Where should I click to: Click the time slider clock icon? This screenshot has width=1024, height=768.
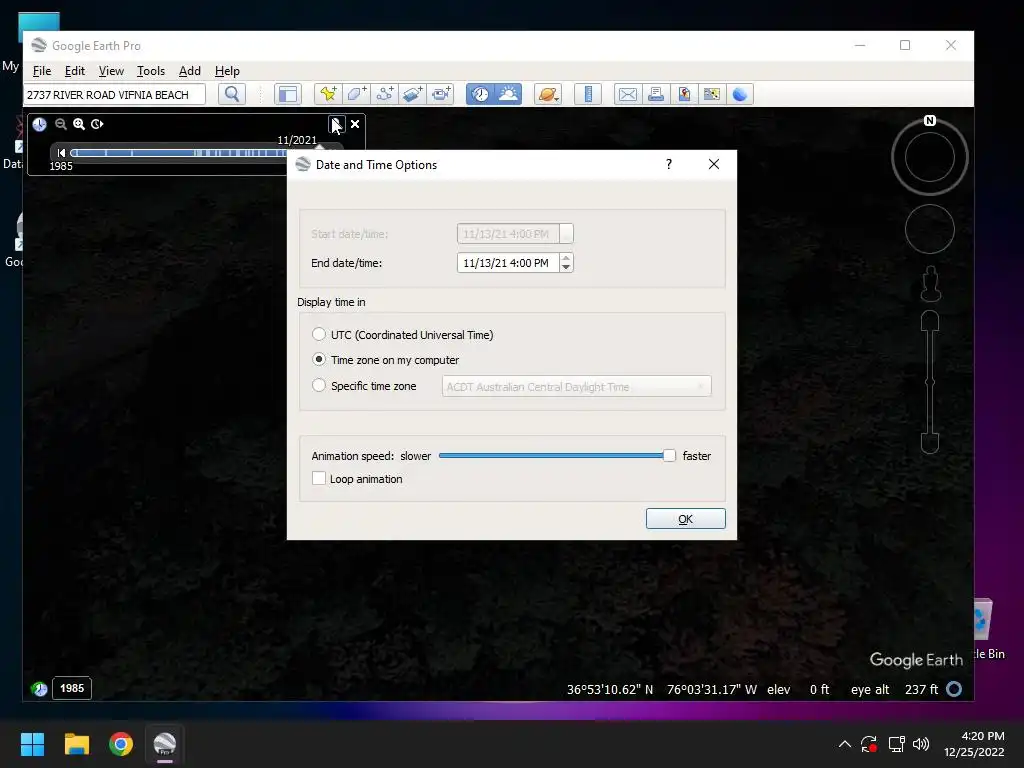pyautogui.click(x=40, y=124)
